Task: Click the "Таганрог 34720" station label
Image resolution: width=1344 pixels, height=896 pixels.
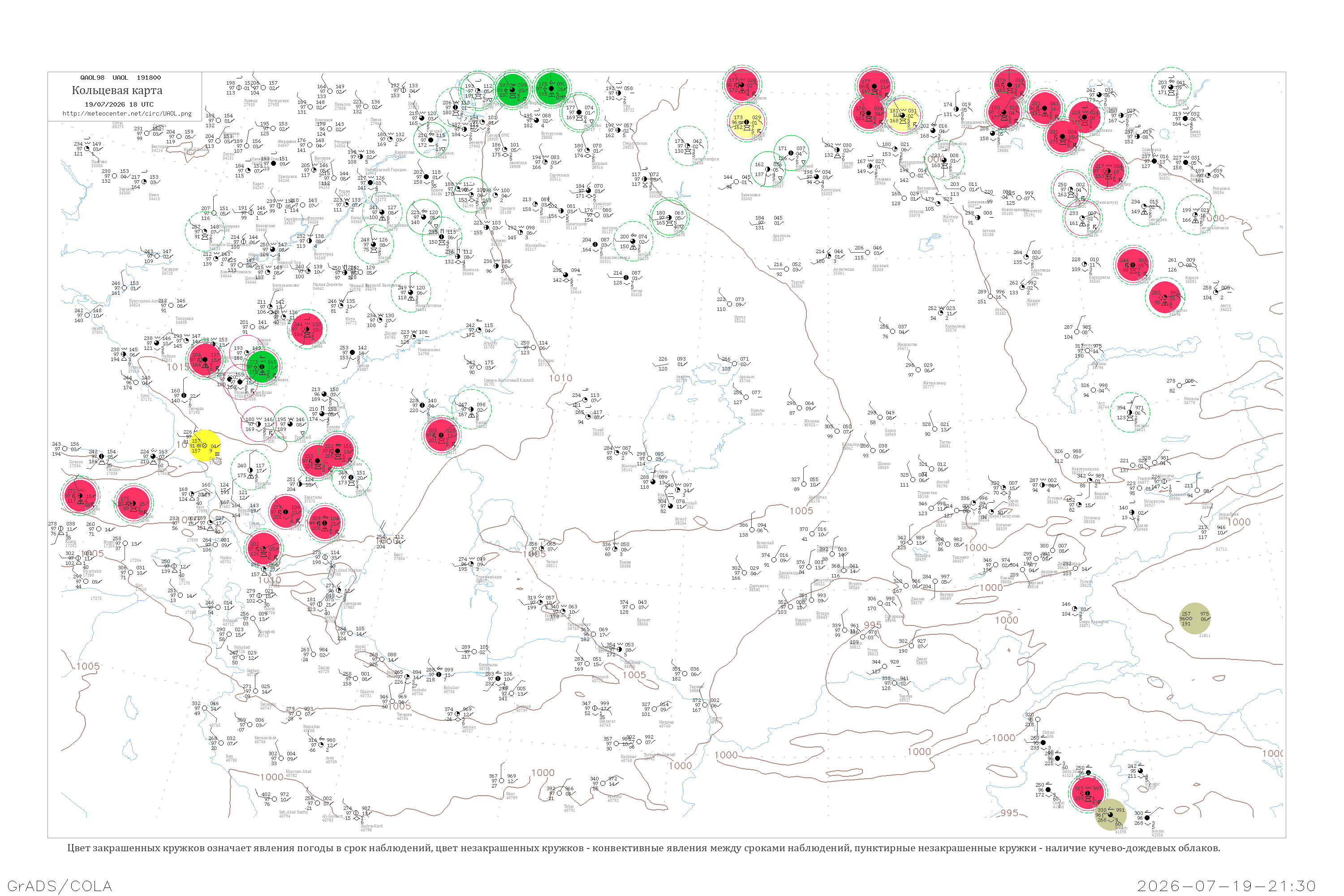Action: 170,271
